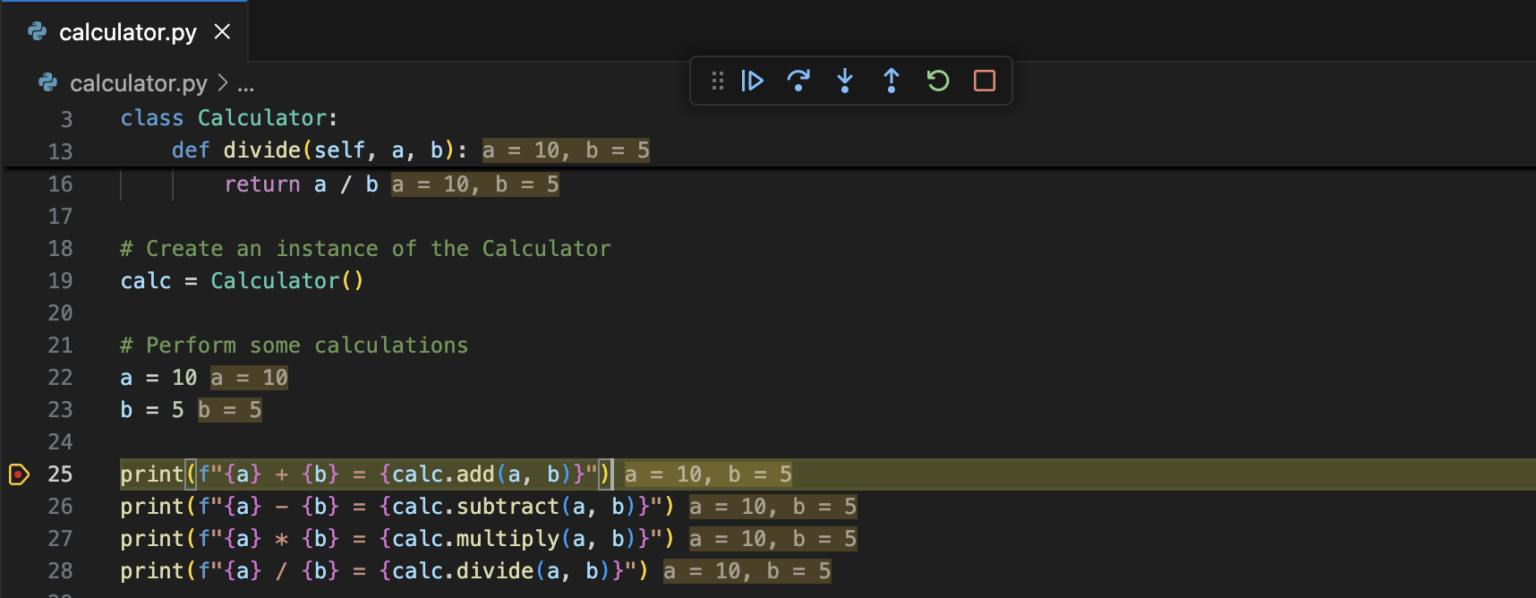The height and width of the screenshot is (598, 1536).
Task: Grab the debug toolbar drag handle dots
Action: [717, 81]
